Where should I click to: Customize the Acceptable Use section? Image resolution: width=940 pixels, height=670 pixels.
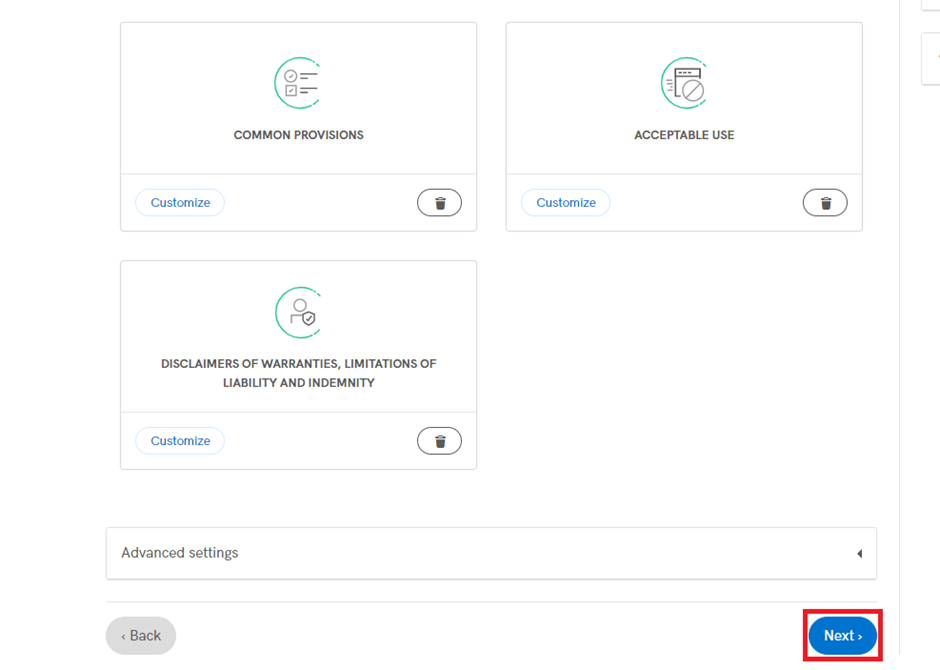point(565,203)
